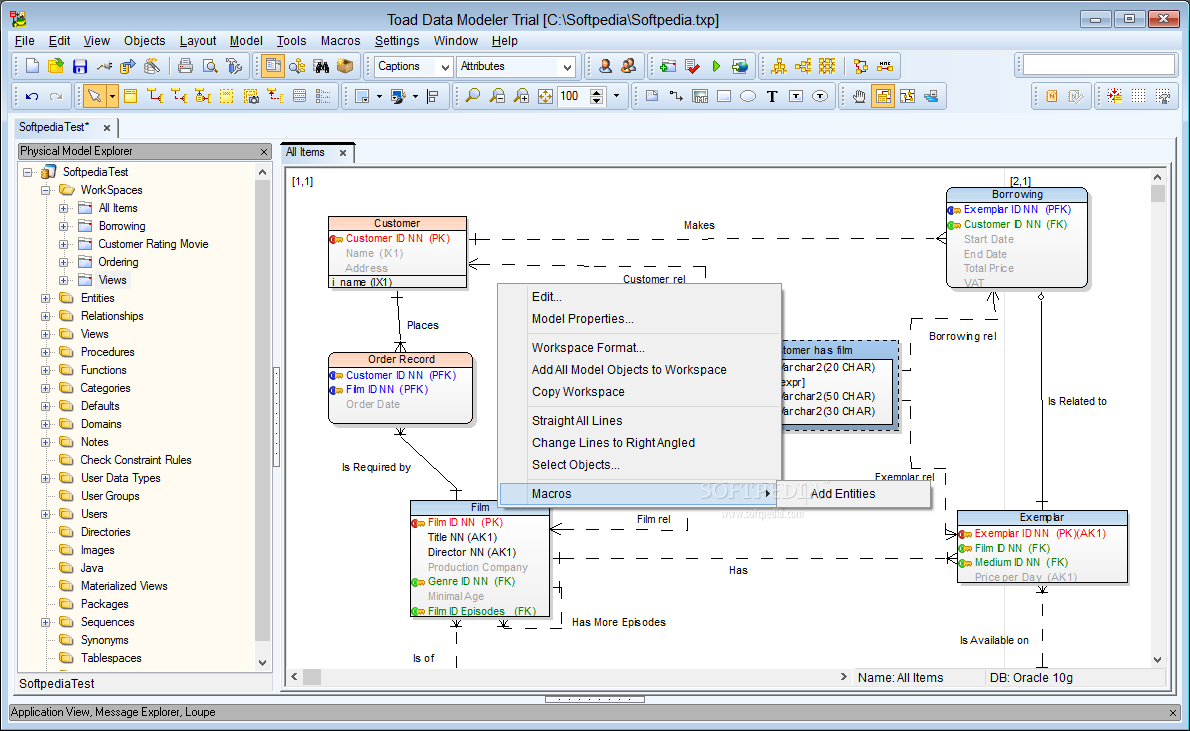Toggle the dotted grid display button
The width and height of the screenshot is (1190, 731).
[x=1138, y=96]
